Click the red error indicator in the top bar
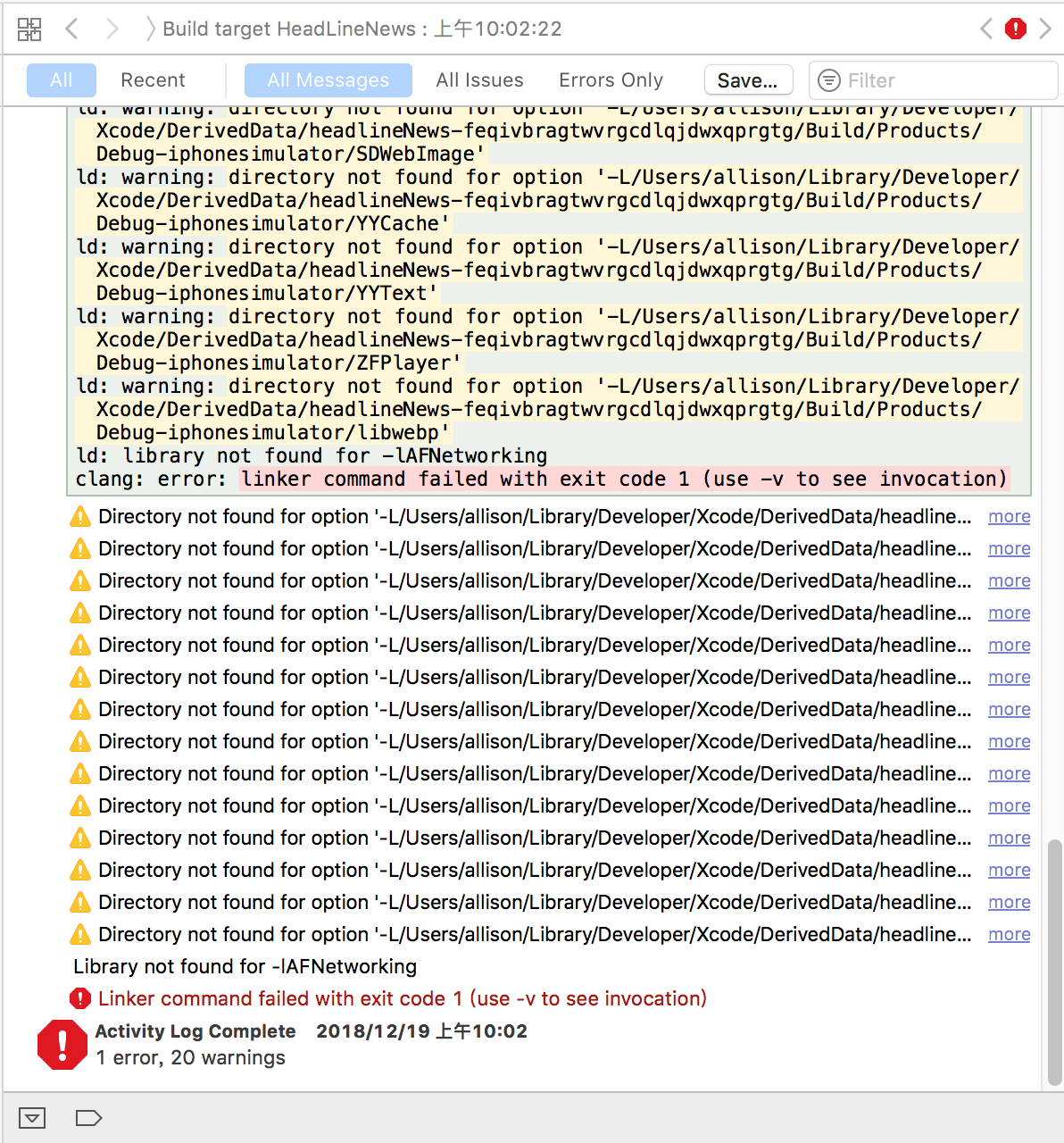1064x1143 pixels. pos(1016,29)
